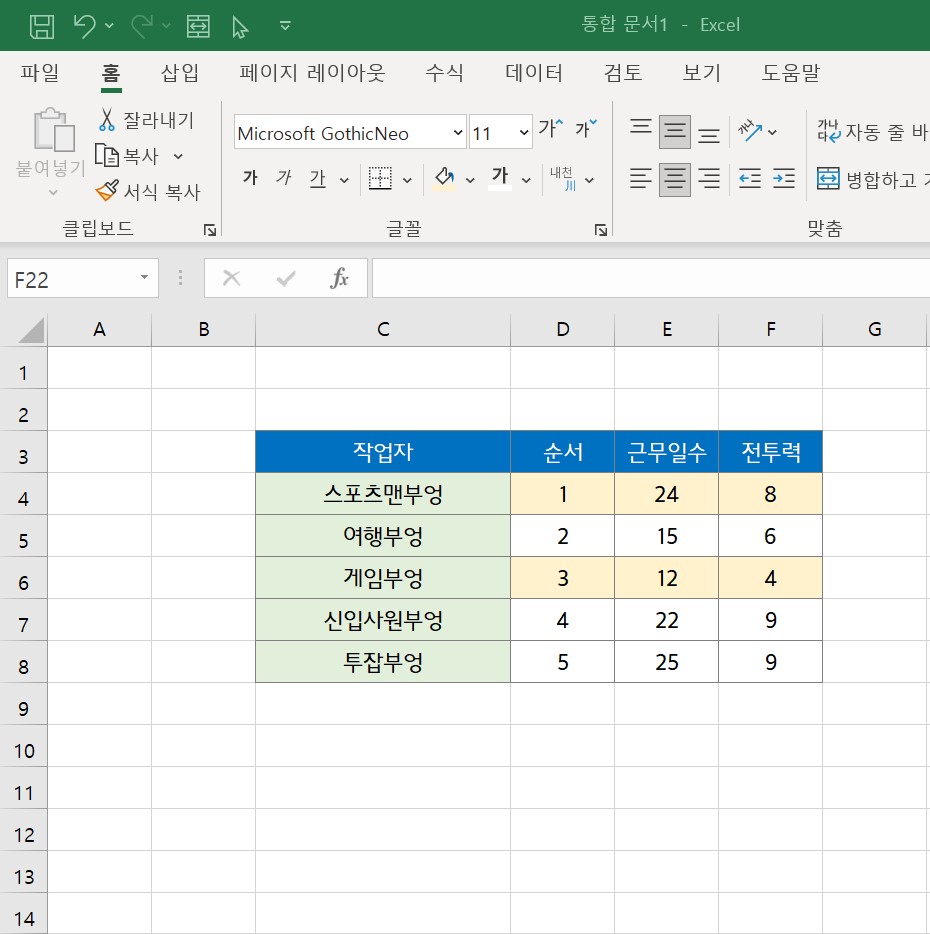Open the 파일 (File) tab
930x934 pixels.
point(40,73)
